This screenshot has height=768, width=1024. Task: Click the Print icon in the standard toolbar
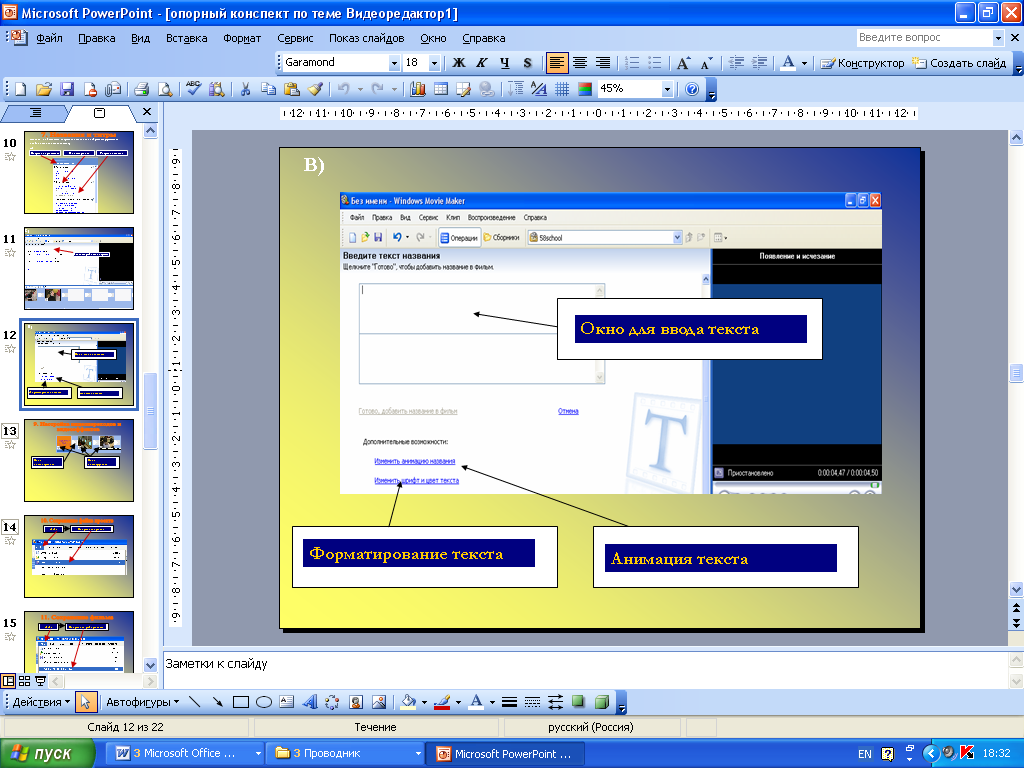click(141, 89)
